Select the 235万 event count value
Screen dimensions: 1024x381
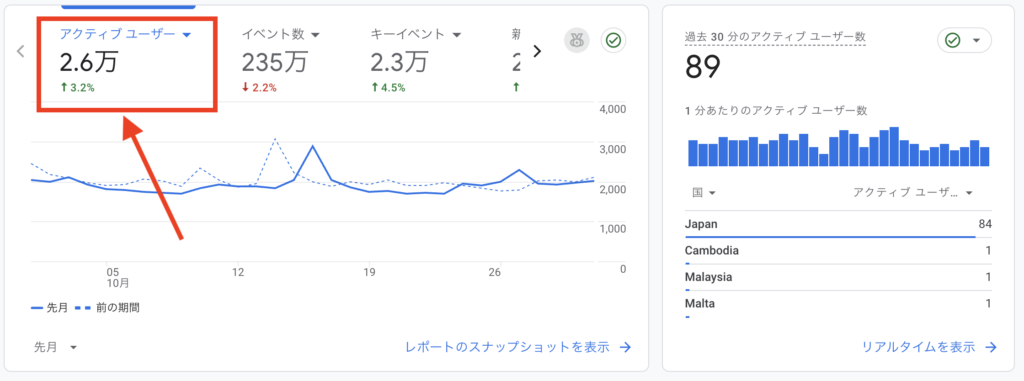pyautogui.click(x=275, y=63)
